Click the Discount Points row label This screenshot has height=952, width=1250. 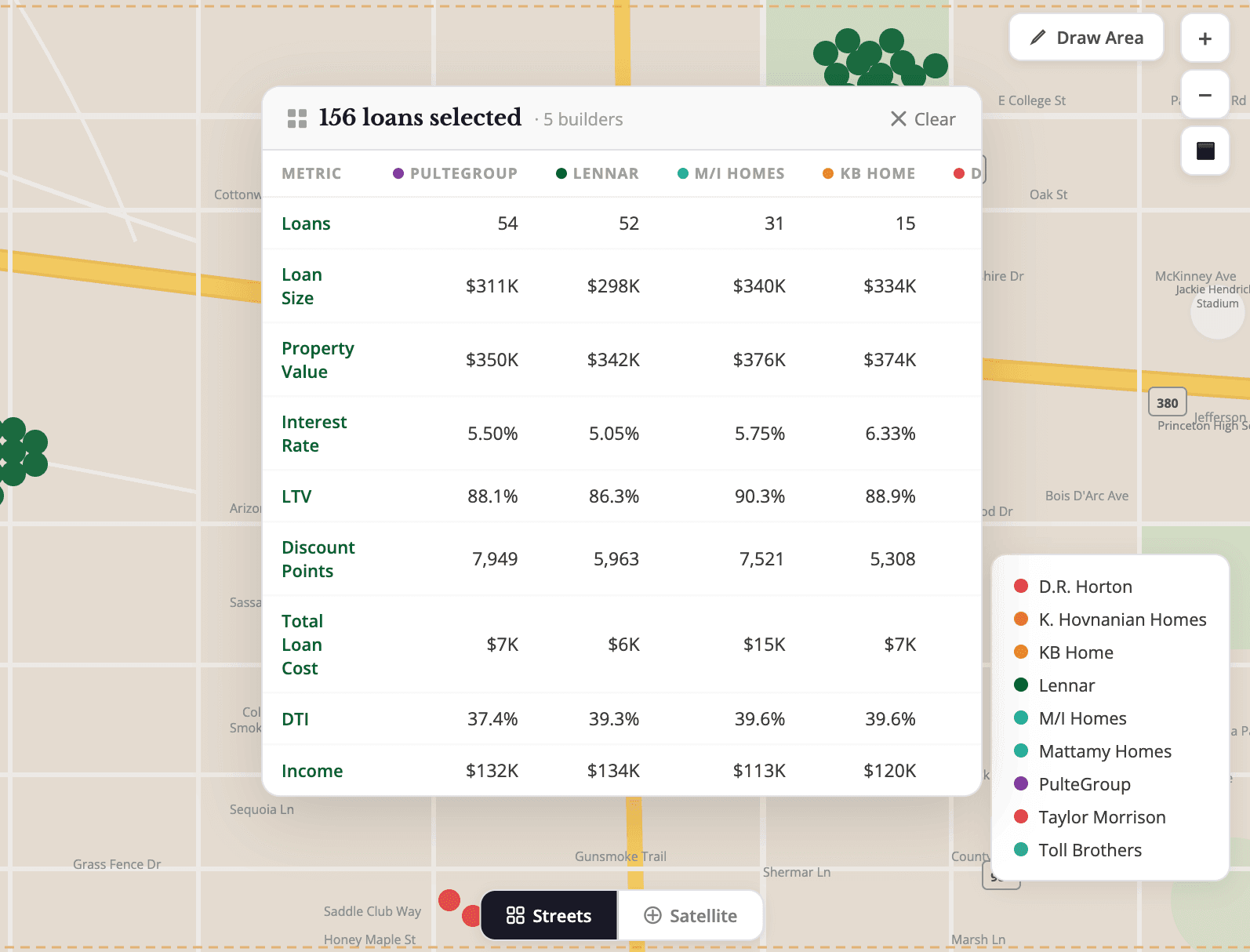coord(318,559)
